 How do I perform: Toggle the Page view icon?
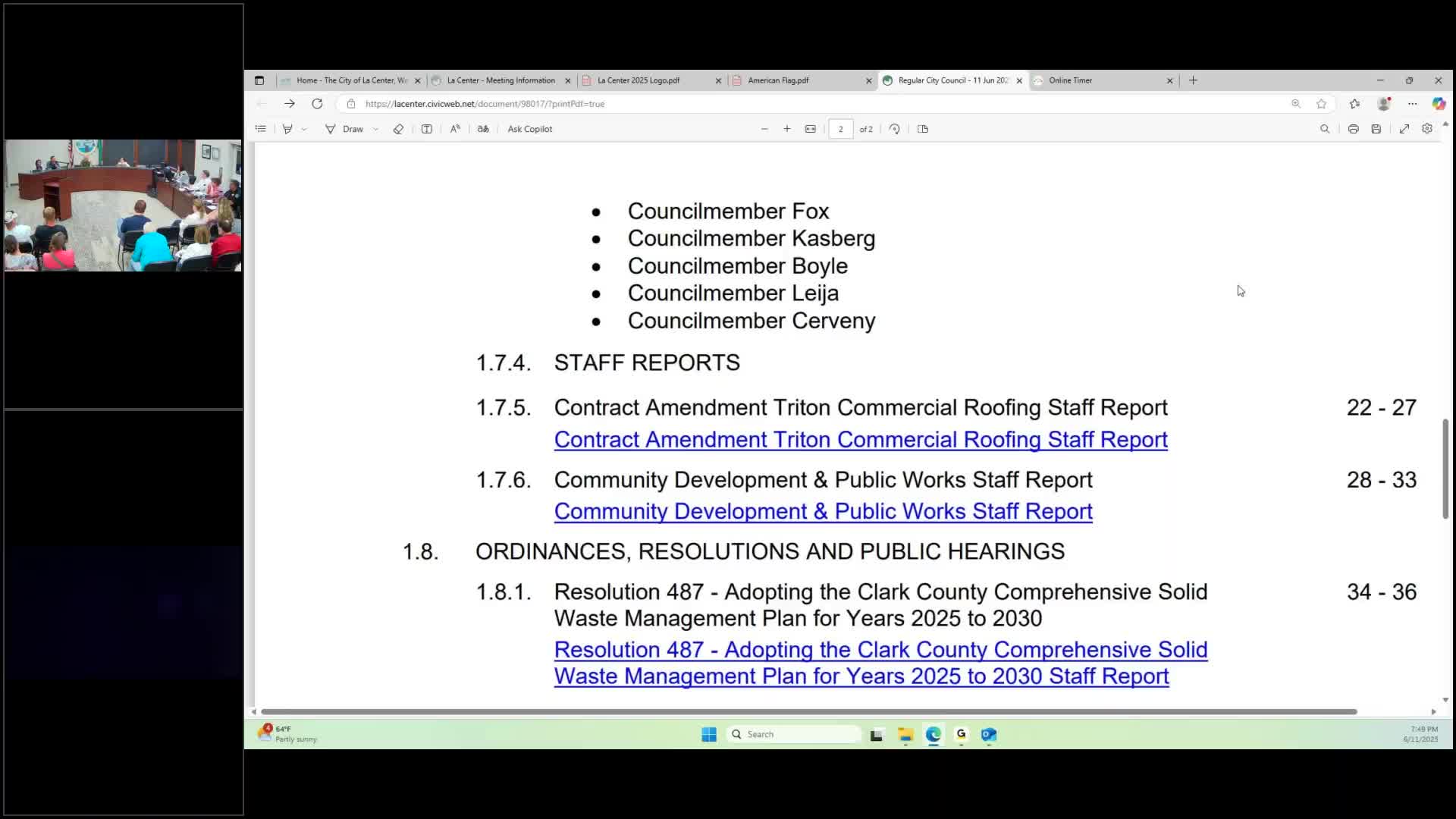[923, 129]
